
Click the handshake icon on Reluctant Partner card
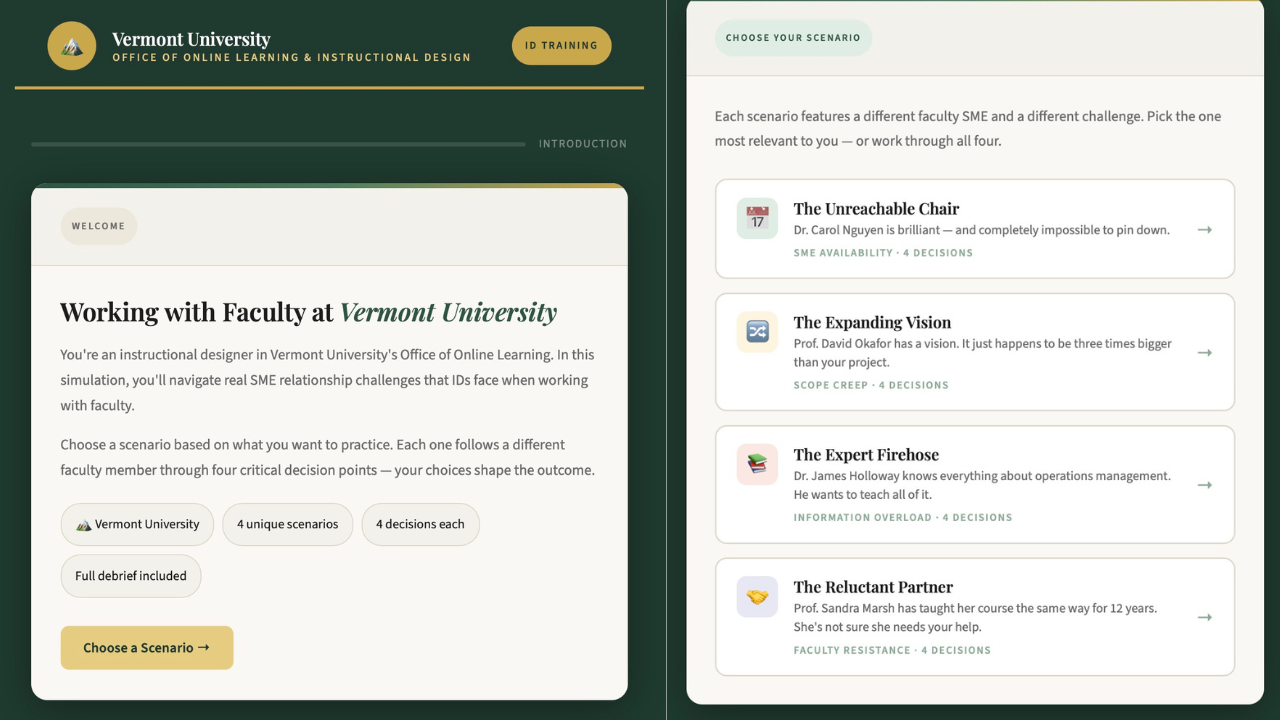point(757,597)
